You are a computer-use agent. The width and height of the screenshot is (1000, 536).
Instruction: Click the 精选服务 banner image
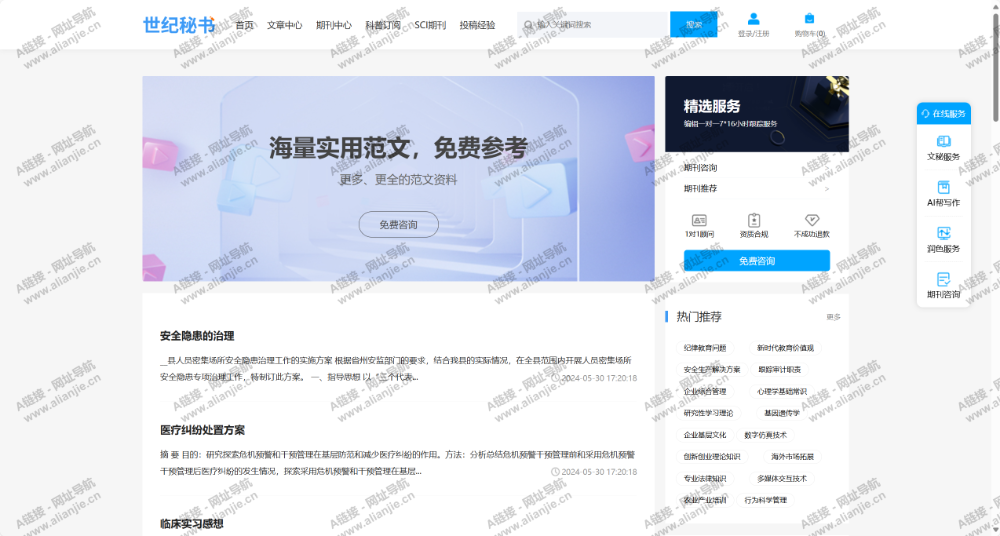[756, 114]
